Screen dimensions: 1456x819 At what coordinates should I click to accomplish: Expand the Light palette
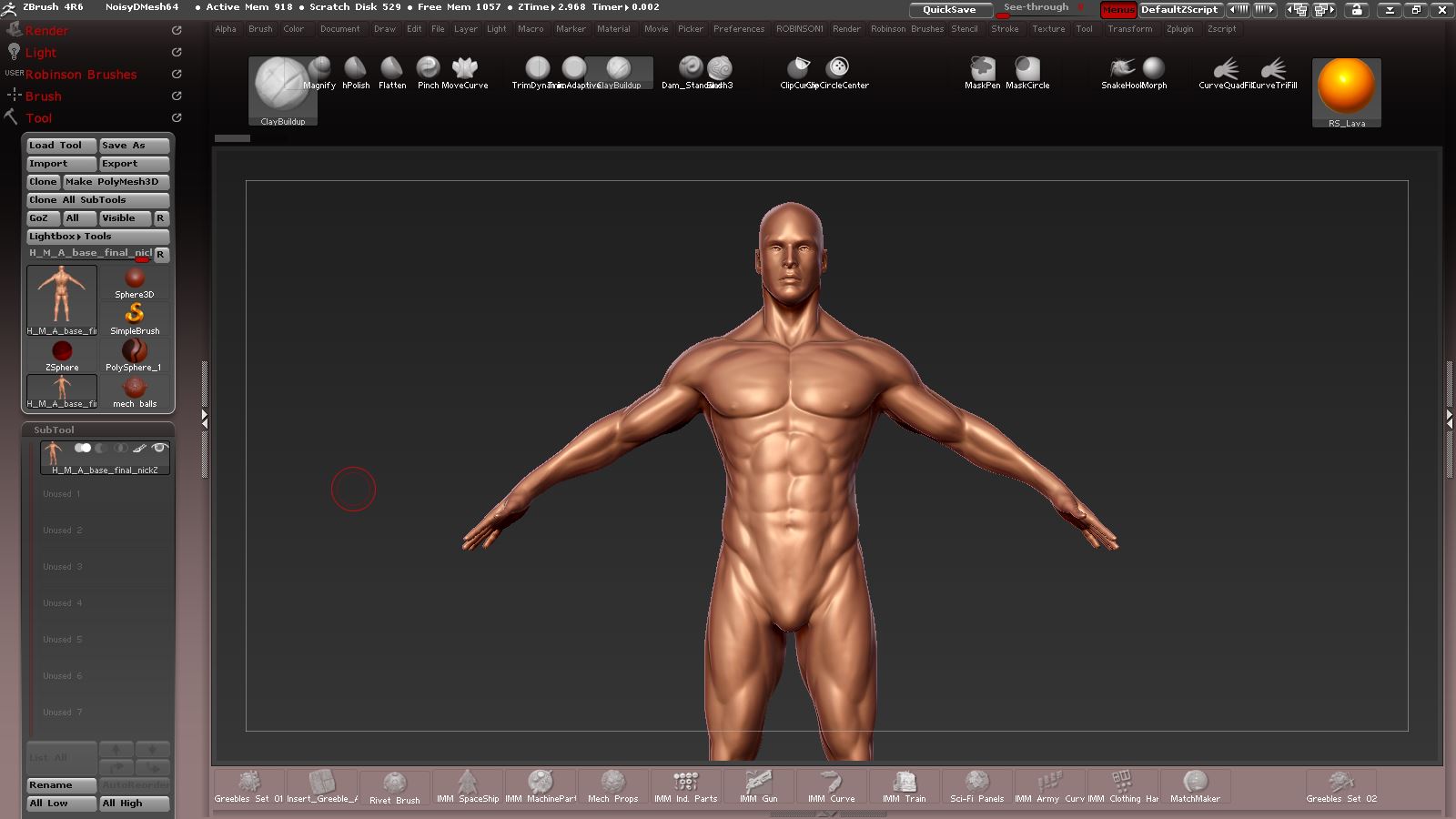click(x=40, y=52)
